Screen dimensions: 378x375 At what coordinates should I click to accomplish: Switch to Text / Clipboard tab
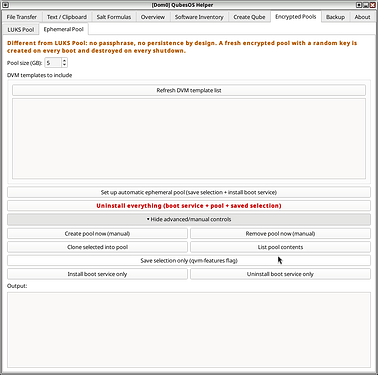[x=67, y=17]
